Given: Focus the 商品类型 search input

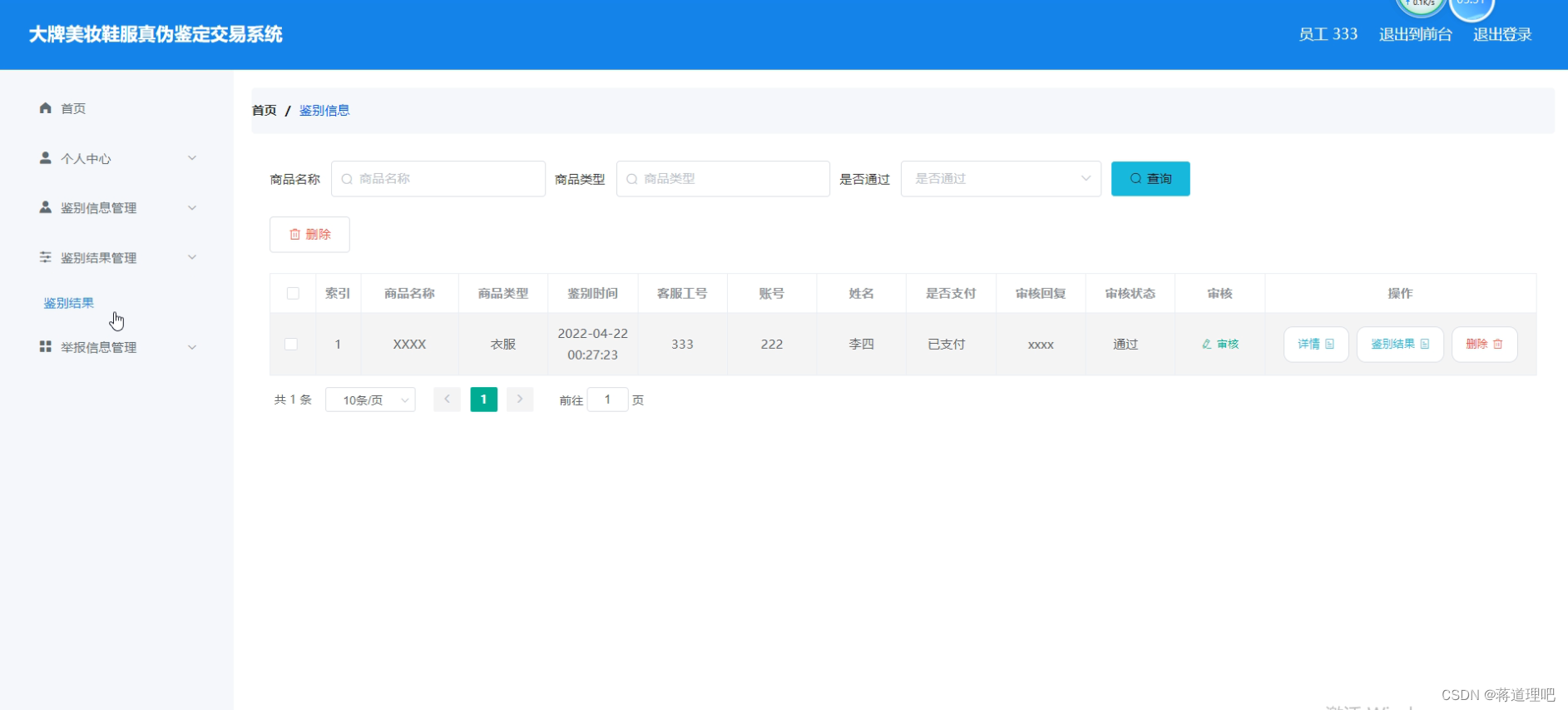Looking at the screenshot, I should (723, 179).
